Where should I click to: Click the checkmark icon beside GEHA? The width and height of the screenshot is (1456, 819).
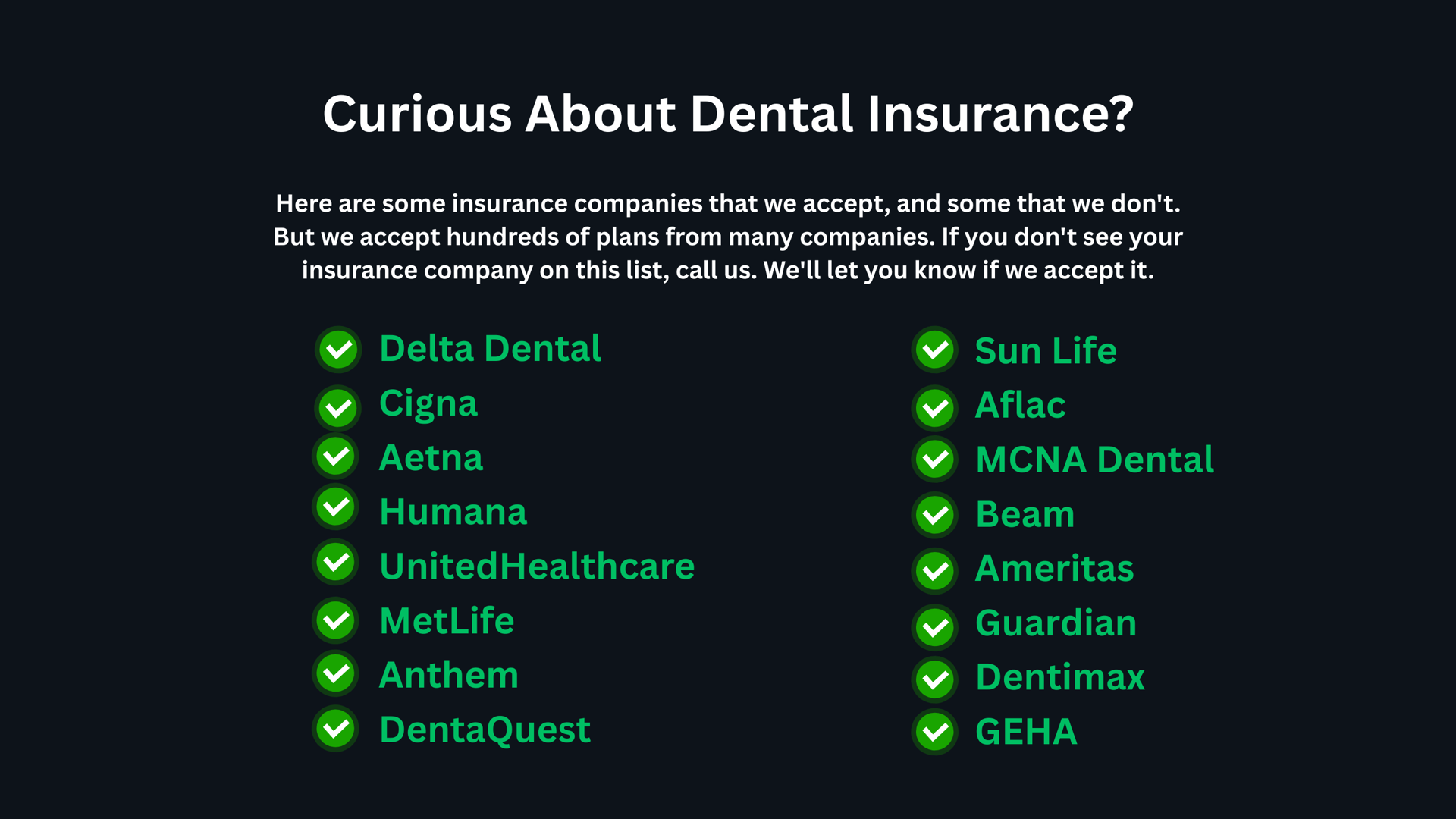[x=935, y=732]
